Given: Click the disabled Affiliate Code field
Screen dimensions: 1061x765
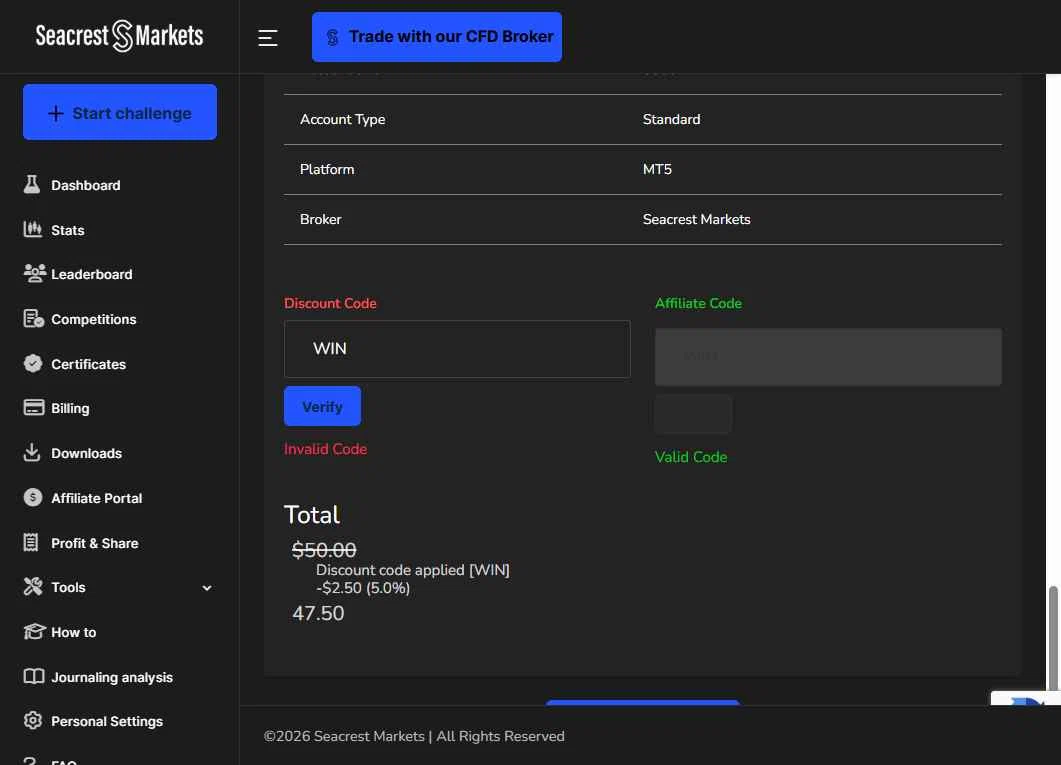Looking at the screenshot, I should tap(828, 357).
